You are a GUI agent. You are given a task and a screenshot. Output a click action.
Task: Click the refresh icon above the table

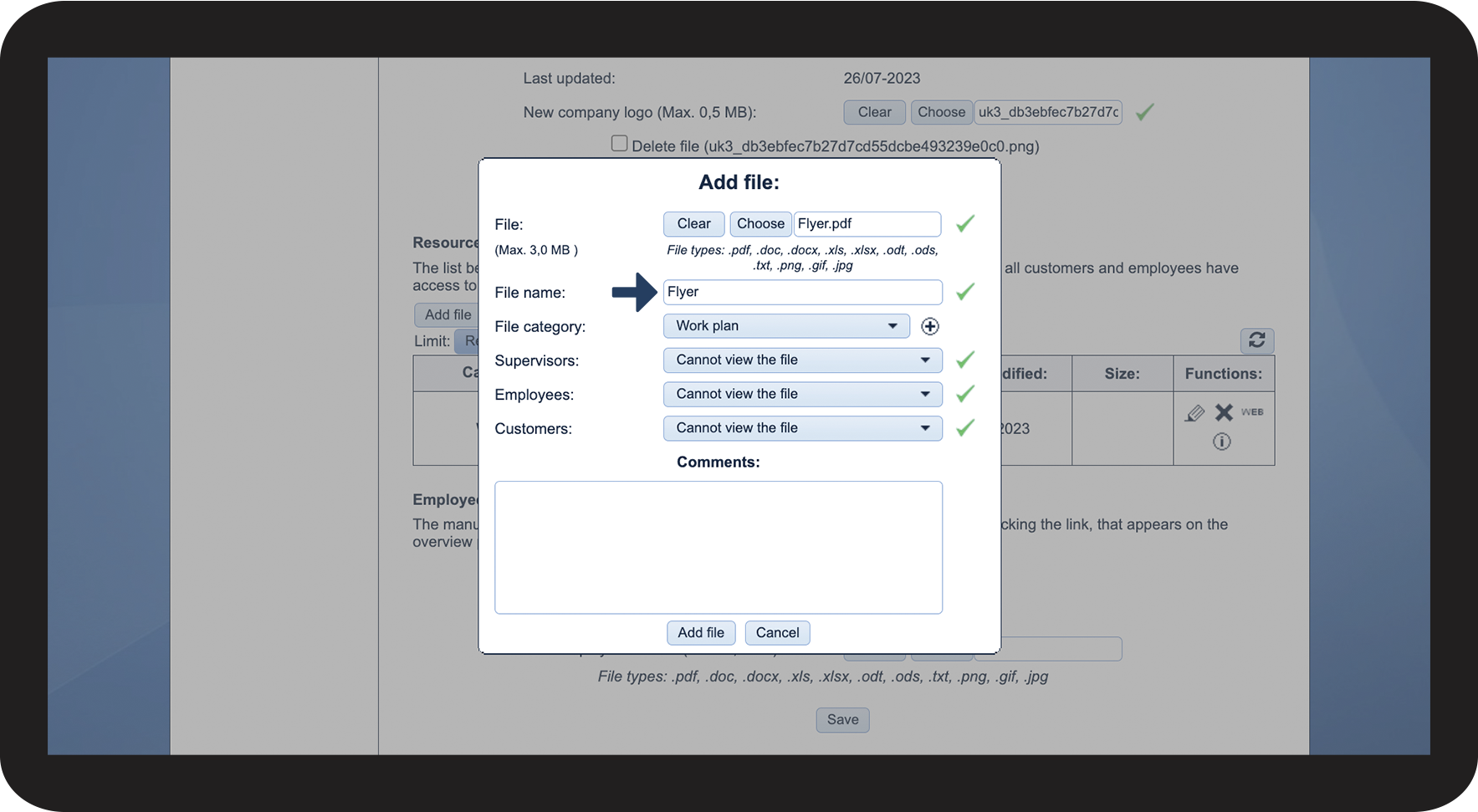(1256, 340)
